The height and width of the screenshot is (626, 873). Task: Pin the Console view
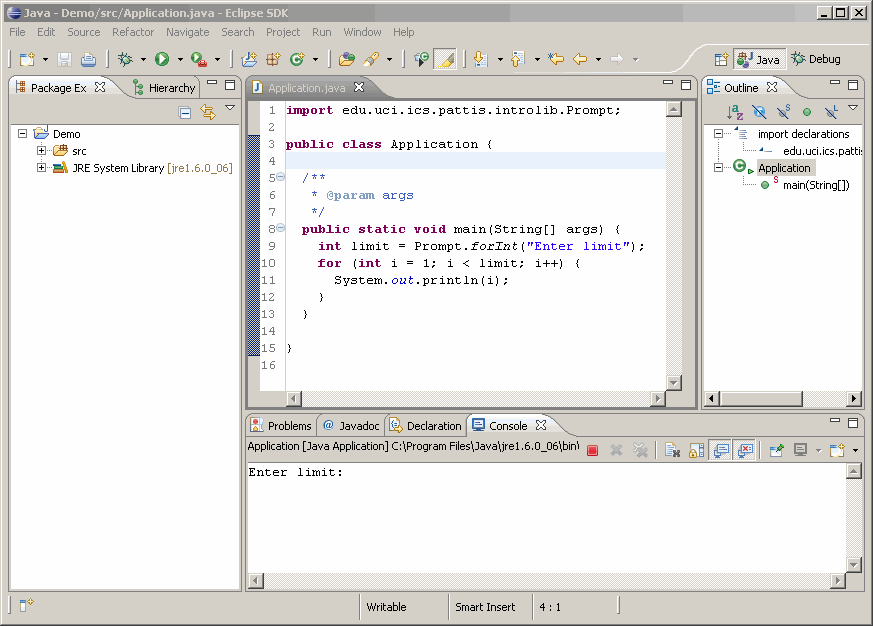click(777, 450)
